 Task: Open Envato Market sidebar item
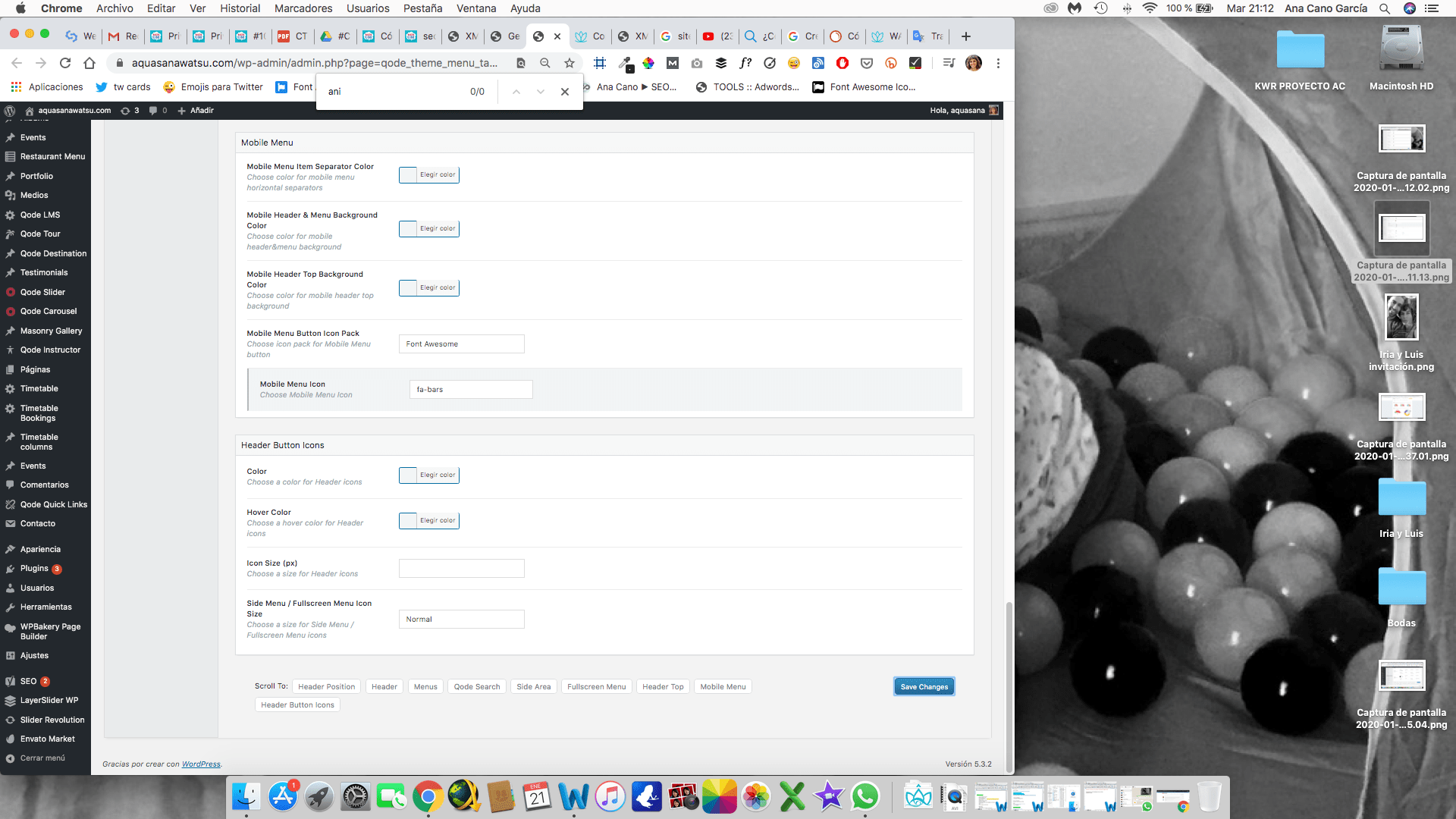pyautogui.click(x=48, y=739)
